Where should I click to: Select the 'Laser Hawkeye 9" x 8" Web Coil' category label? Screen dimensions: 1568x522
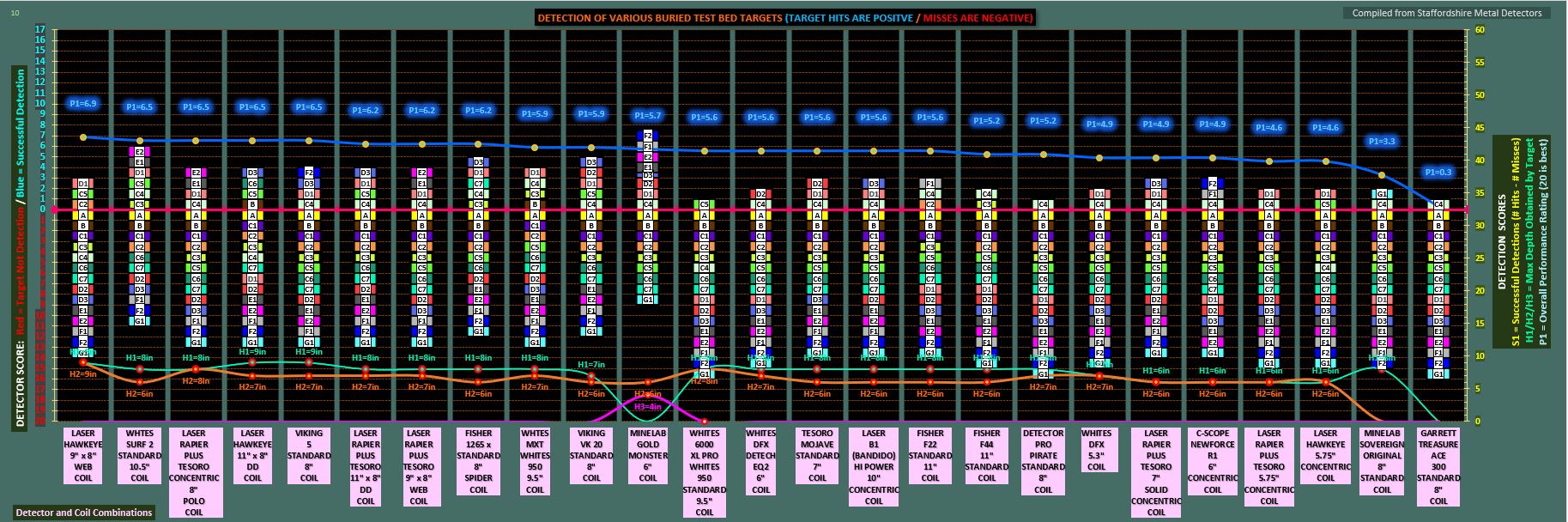coord(83,456)
